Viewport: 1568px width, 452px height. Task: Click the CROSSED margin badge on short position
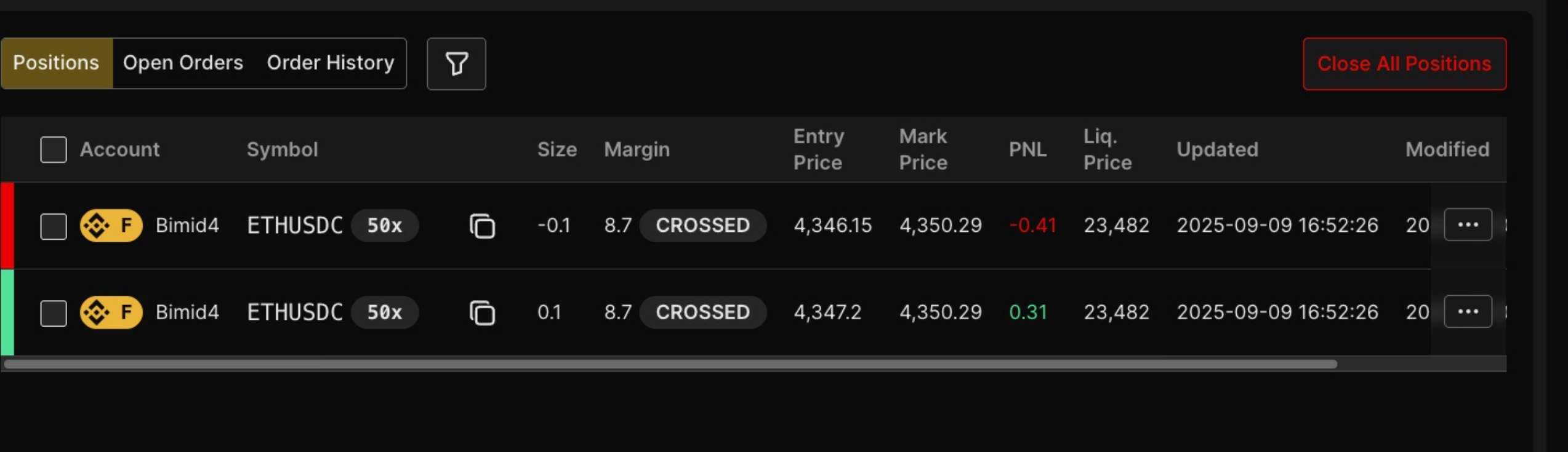[x=702, y=226]
